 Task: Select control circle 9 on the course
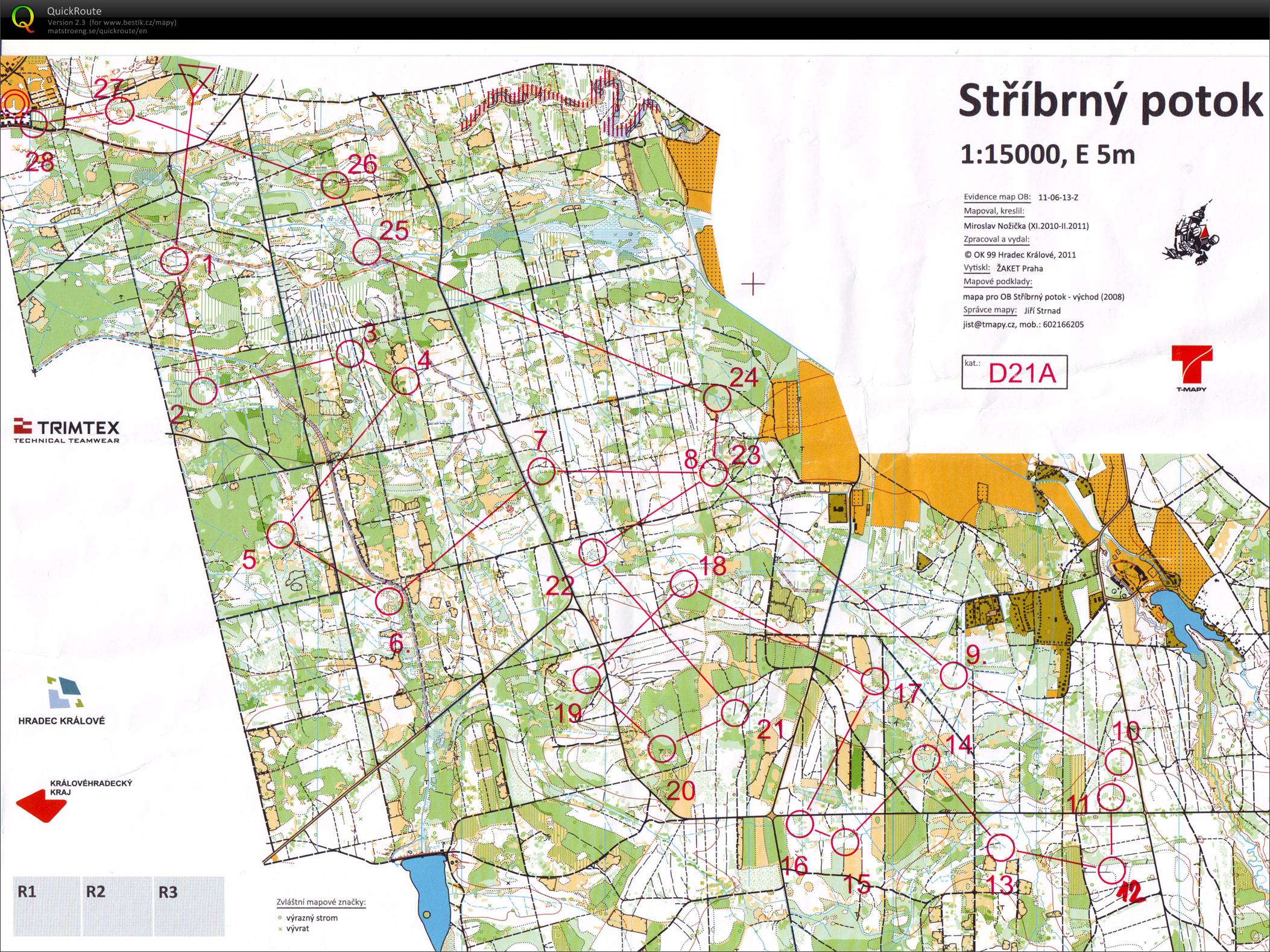tap(954, 675)
